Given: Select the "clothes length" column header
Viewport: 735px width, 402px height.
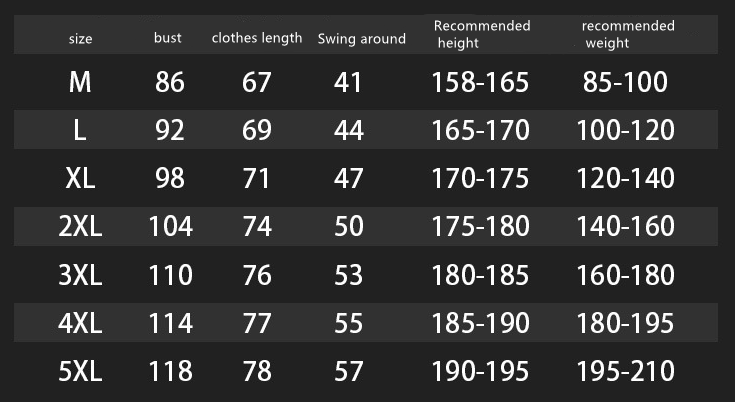Looking at the screenshot, I should pyautogui.click(x=257, y=38).
